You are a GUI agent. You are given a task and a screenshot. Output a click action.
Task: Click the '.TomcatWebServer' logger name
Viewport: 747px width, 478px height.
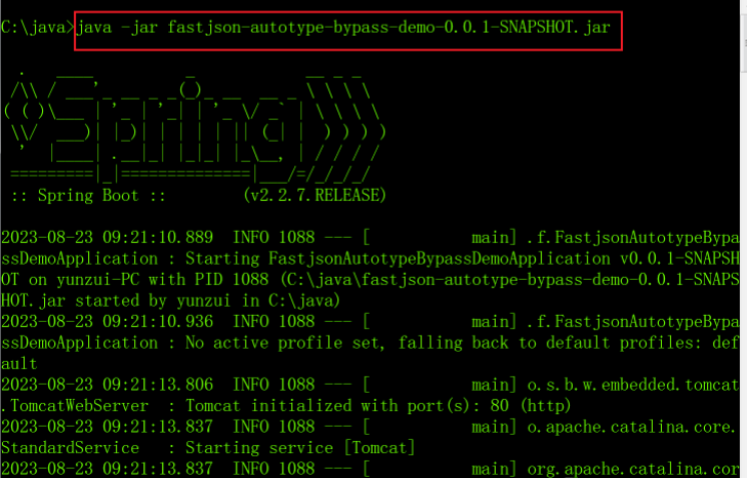[x=75, y=406]
